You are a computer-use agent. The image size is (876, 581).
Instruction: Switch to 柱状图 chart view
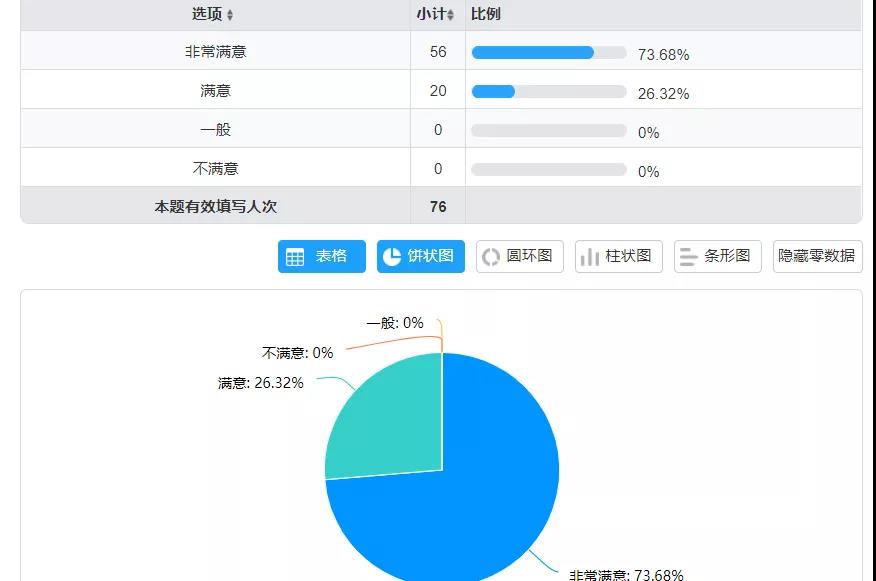[618, 256]
